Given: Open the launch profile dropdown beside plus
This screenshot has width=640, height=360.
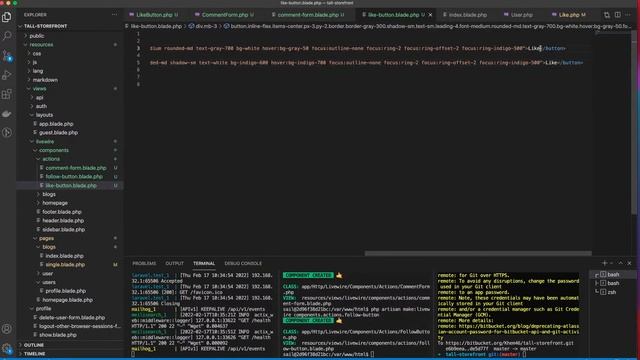Looking at the screenshot, I should 611,263.
